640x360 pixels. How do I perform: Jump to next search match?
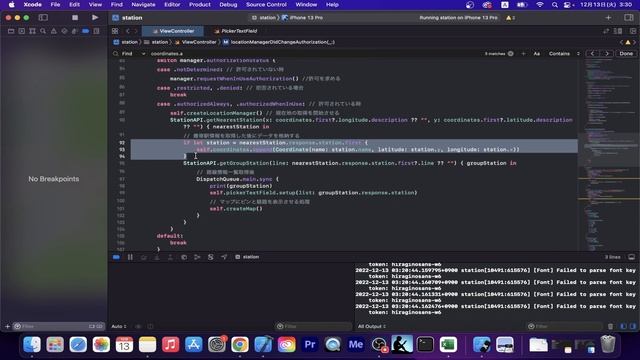(x=607, y=53)
